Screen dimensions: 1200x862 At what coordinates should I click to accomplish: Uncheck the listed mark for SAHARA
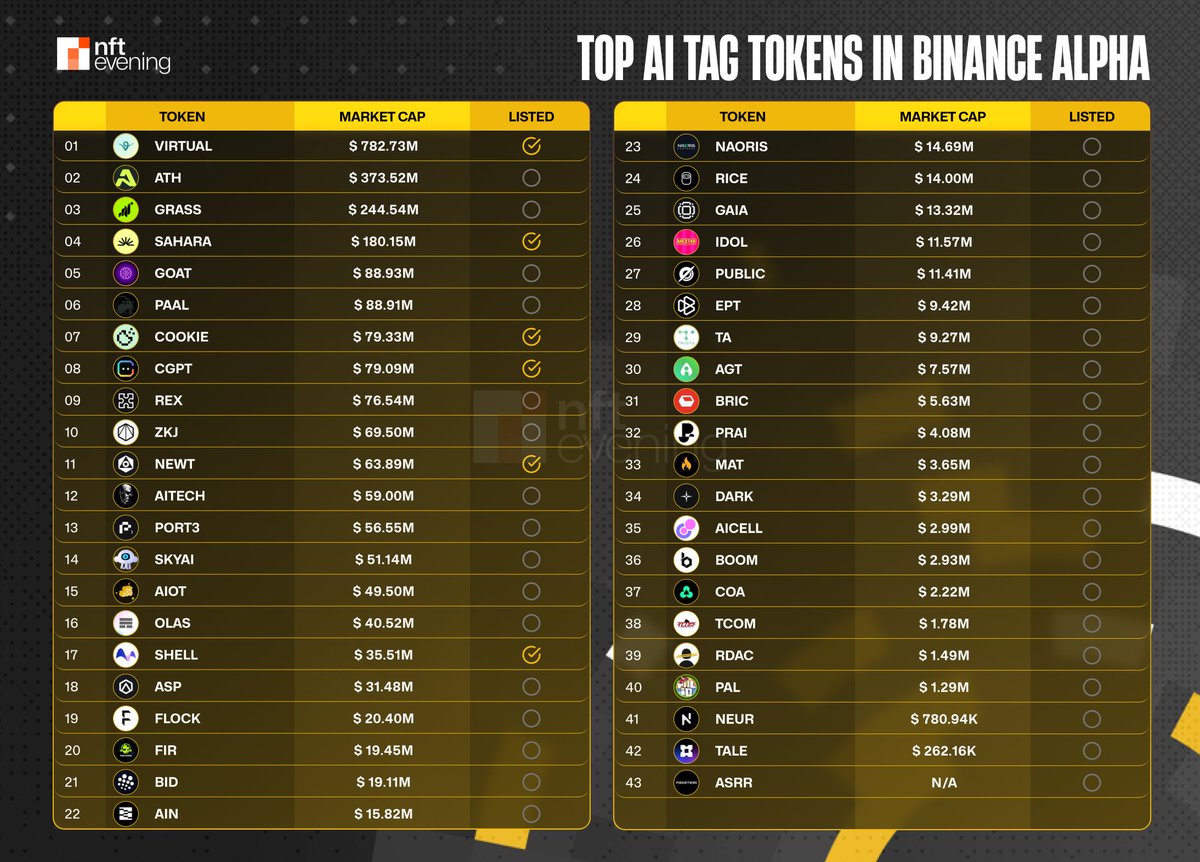click(531, 241)
